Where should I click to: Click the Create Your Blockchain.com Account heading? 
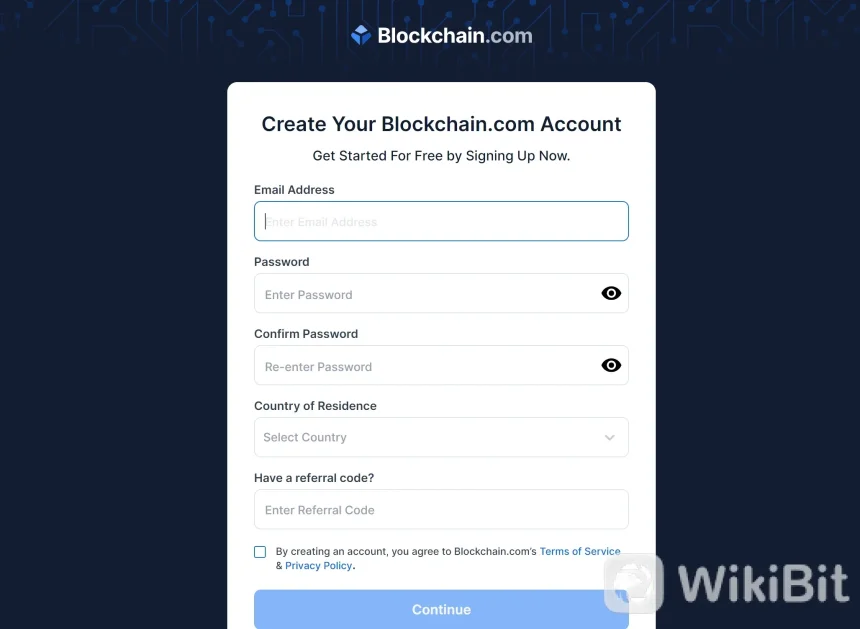(x=441, y=124)
